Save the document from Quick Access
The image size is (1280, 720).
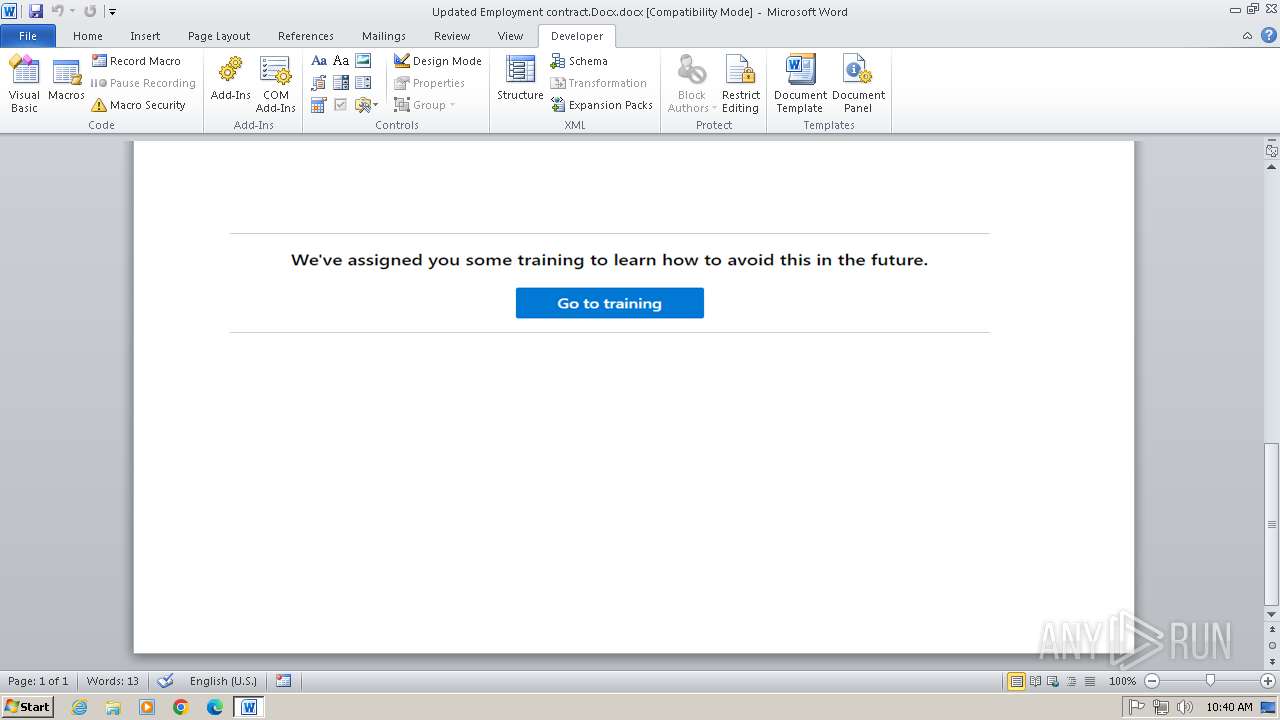pyautogui.click(x=36, y=11)
